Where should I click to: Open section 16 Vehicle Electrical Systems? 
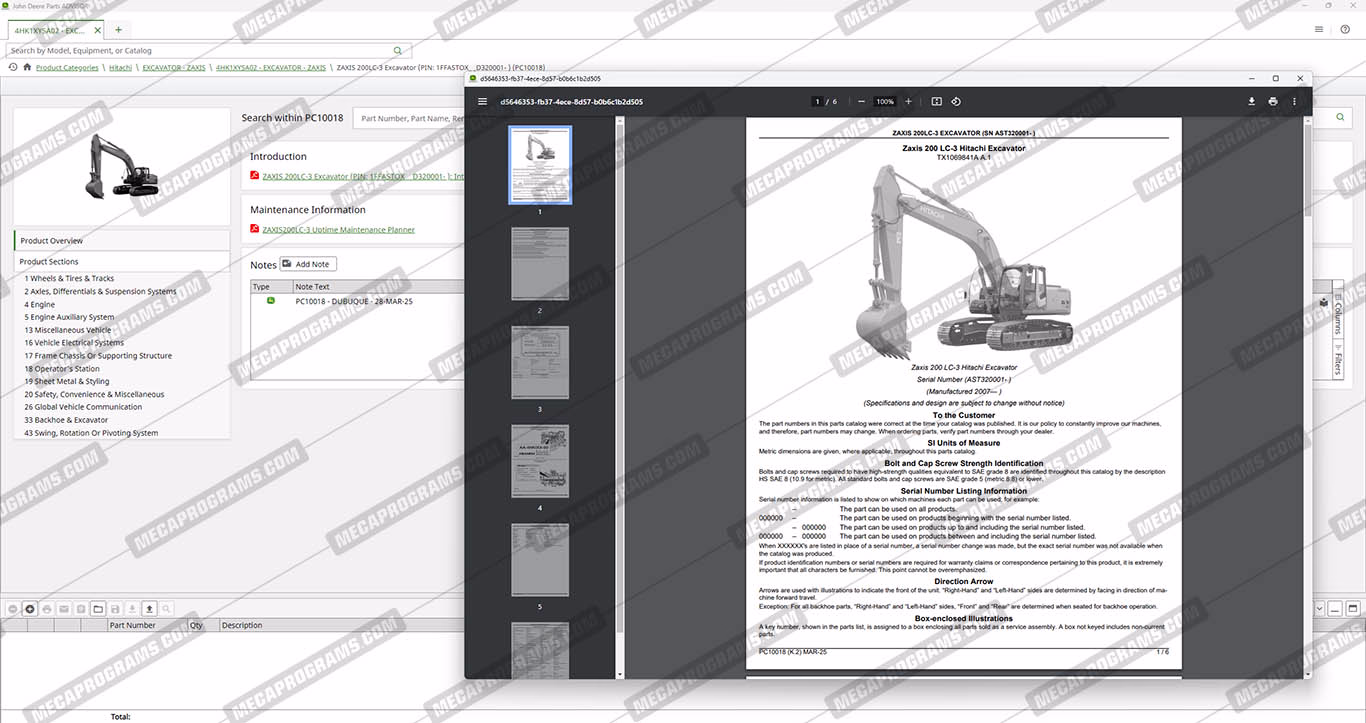click(x=74, y=343)
